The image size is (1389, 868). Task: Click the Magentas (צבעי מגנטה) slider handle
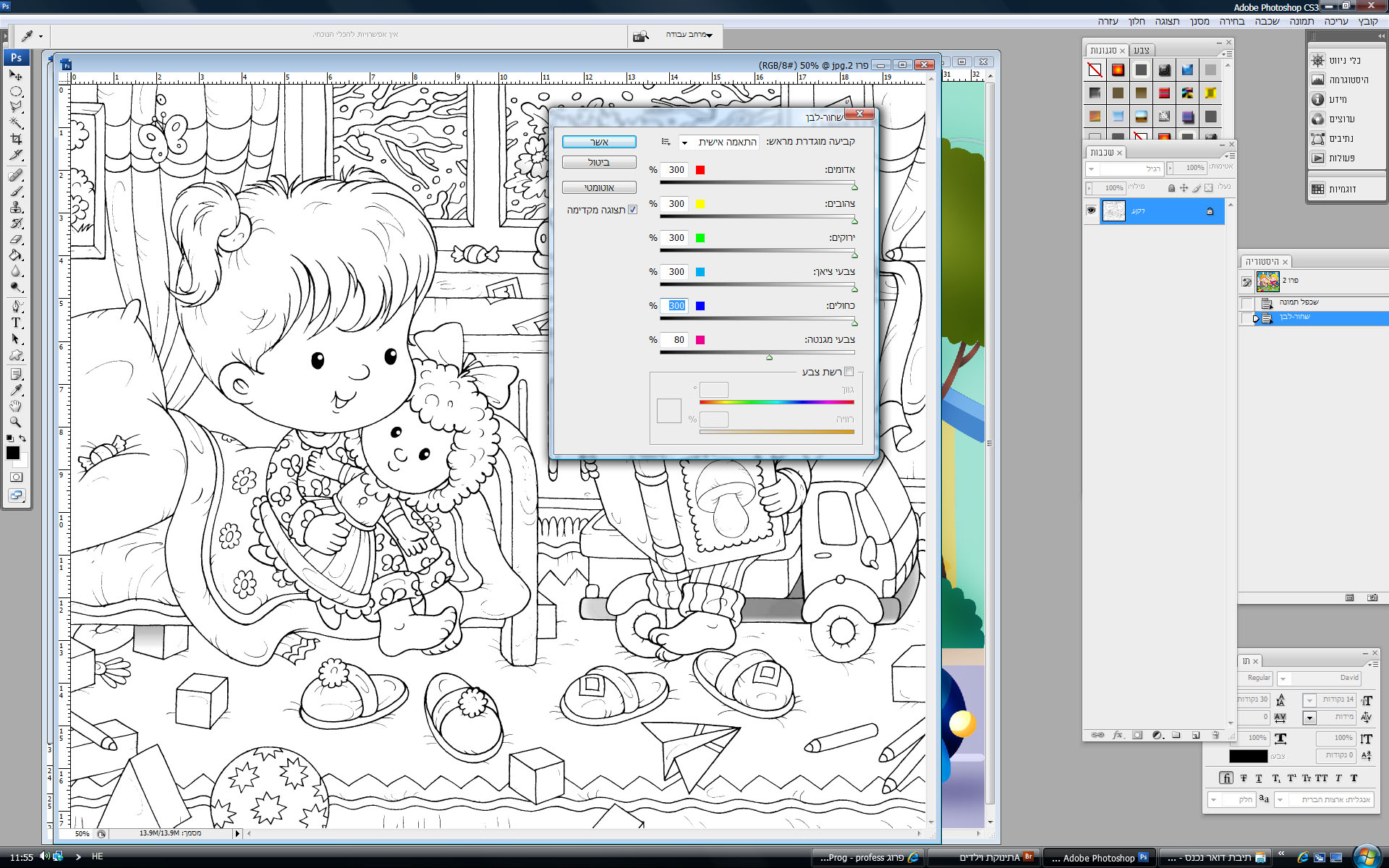[x=769, y=357]
